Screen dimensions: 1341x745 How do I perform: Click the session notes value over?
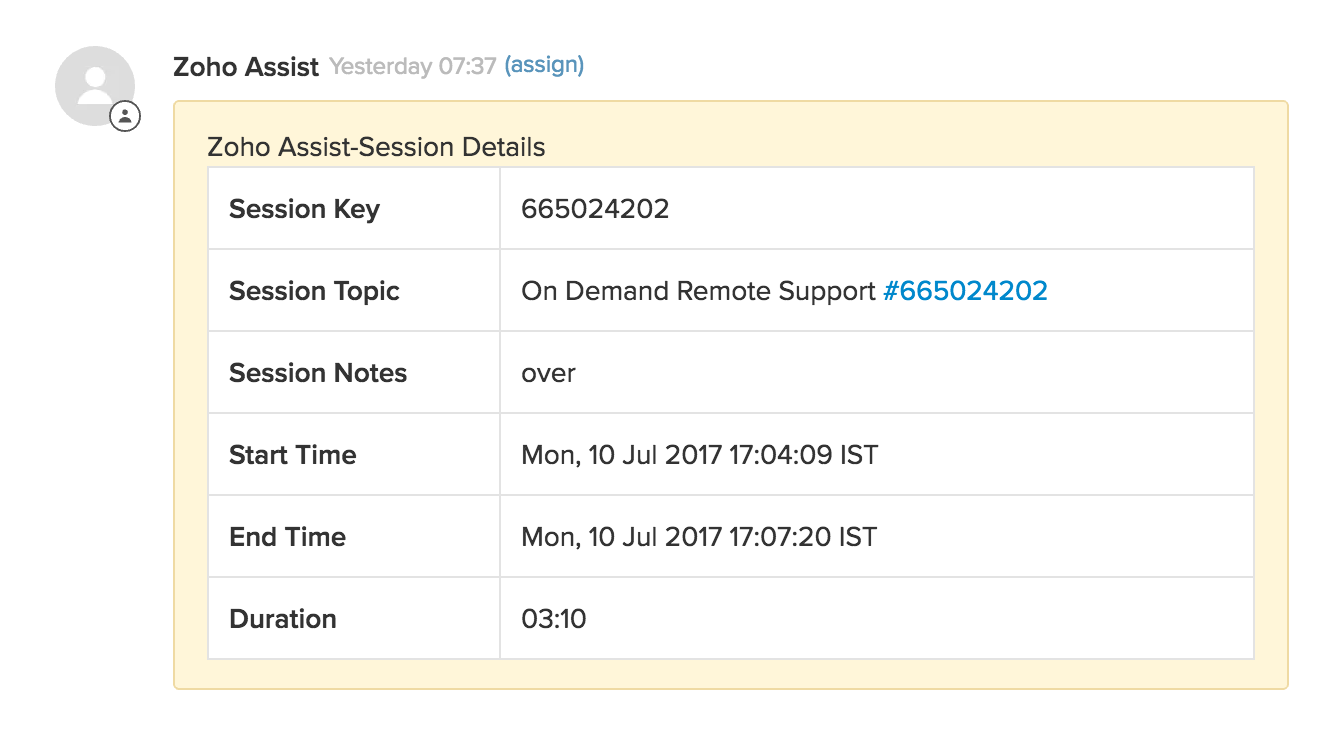[548, 373]
